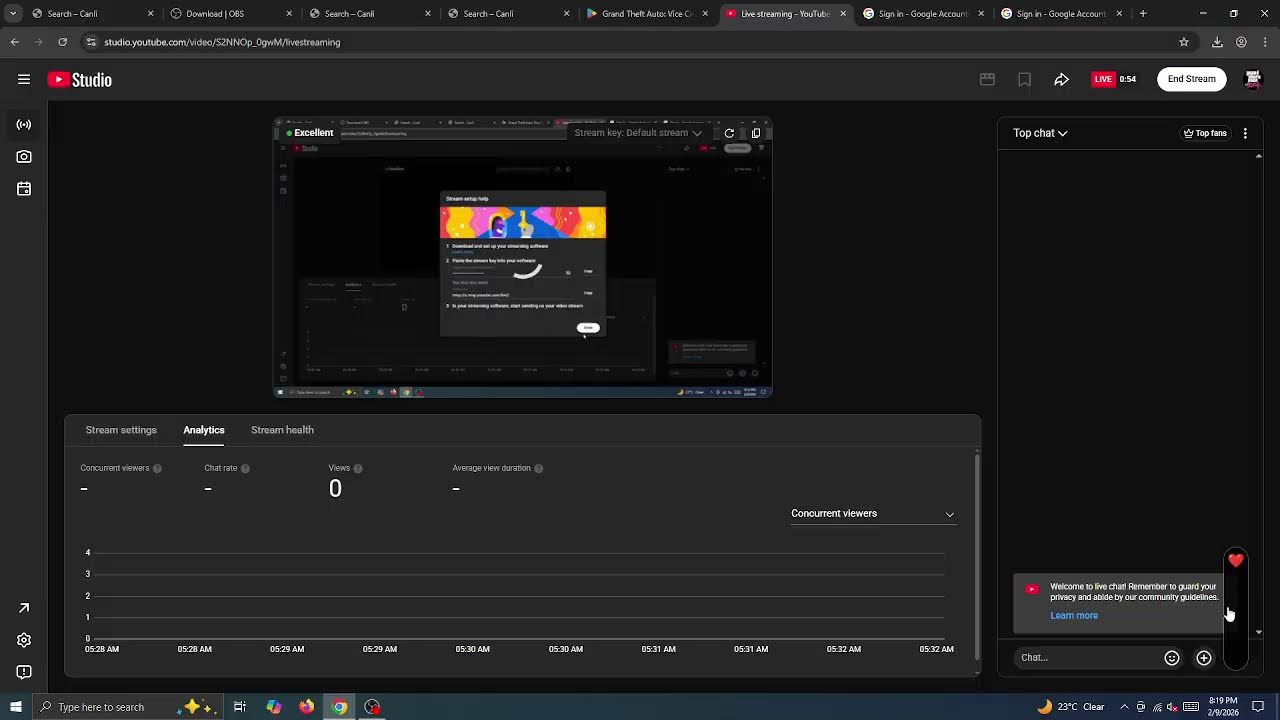Open OBS Studio from the taskbar
The width and height of the screenshot is (1280, 720).
point(372,707)
